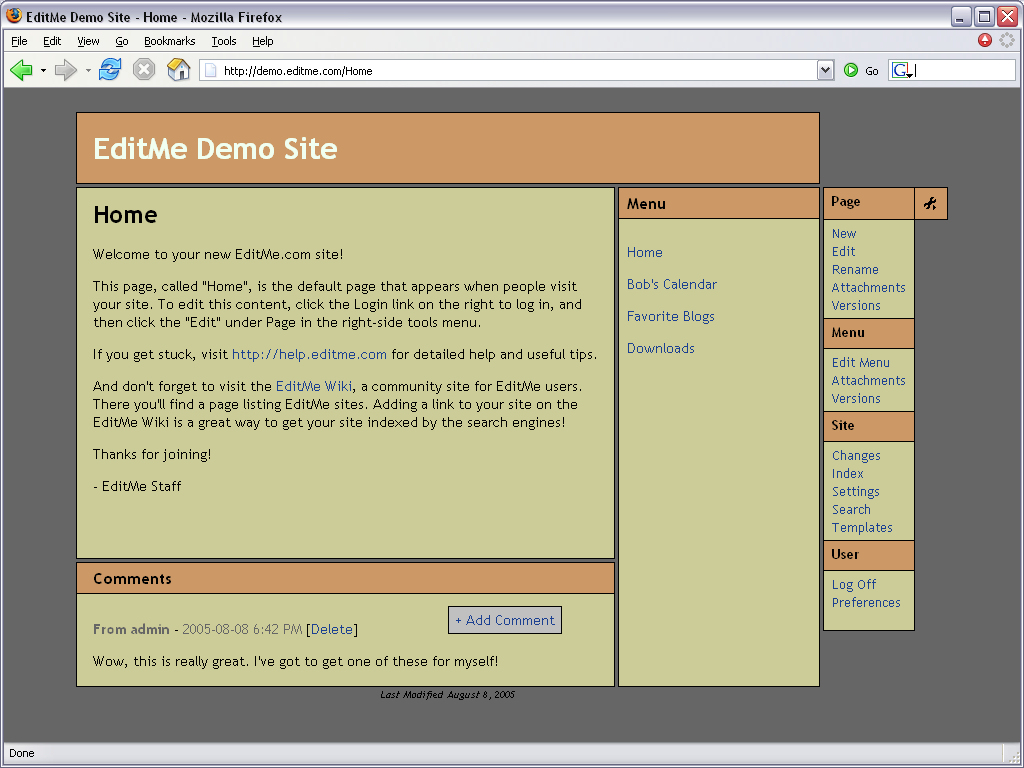This screenshot has height=768, width=1024.
Task: Click the Google search engine icon
Action: 901,70
